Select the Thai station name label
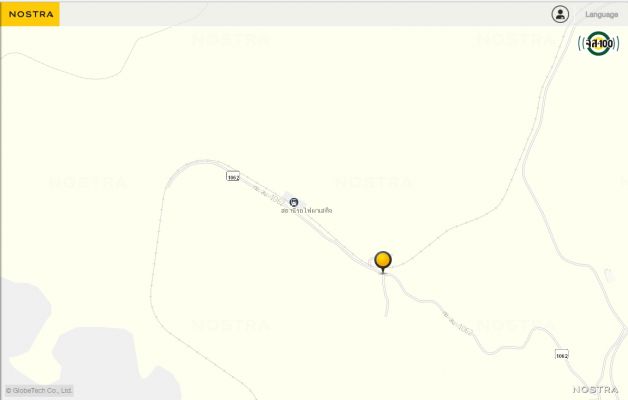The width and height of the screenshot is (628, 400). 306,211
